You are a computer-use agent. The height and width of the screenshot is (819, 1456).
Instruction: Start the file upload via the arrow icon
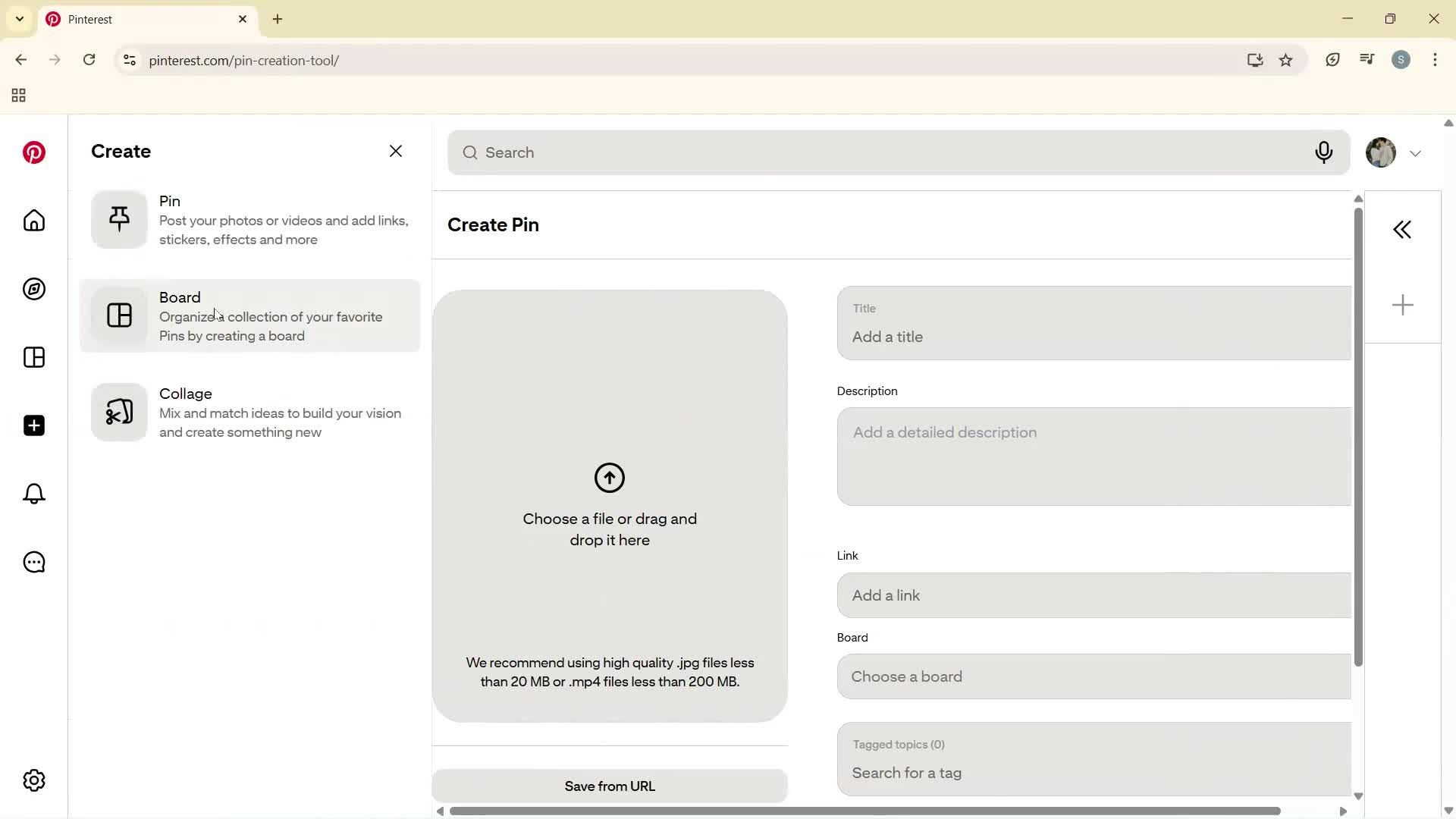pos(610,478)
